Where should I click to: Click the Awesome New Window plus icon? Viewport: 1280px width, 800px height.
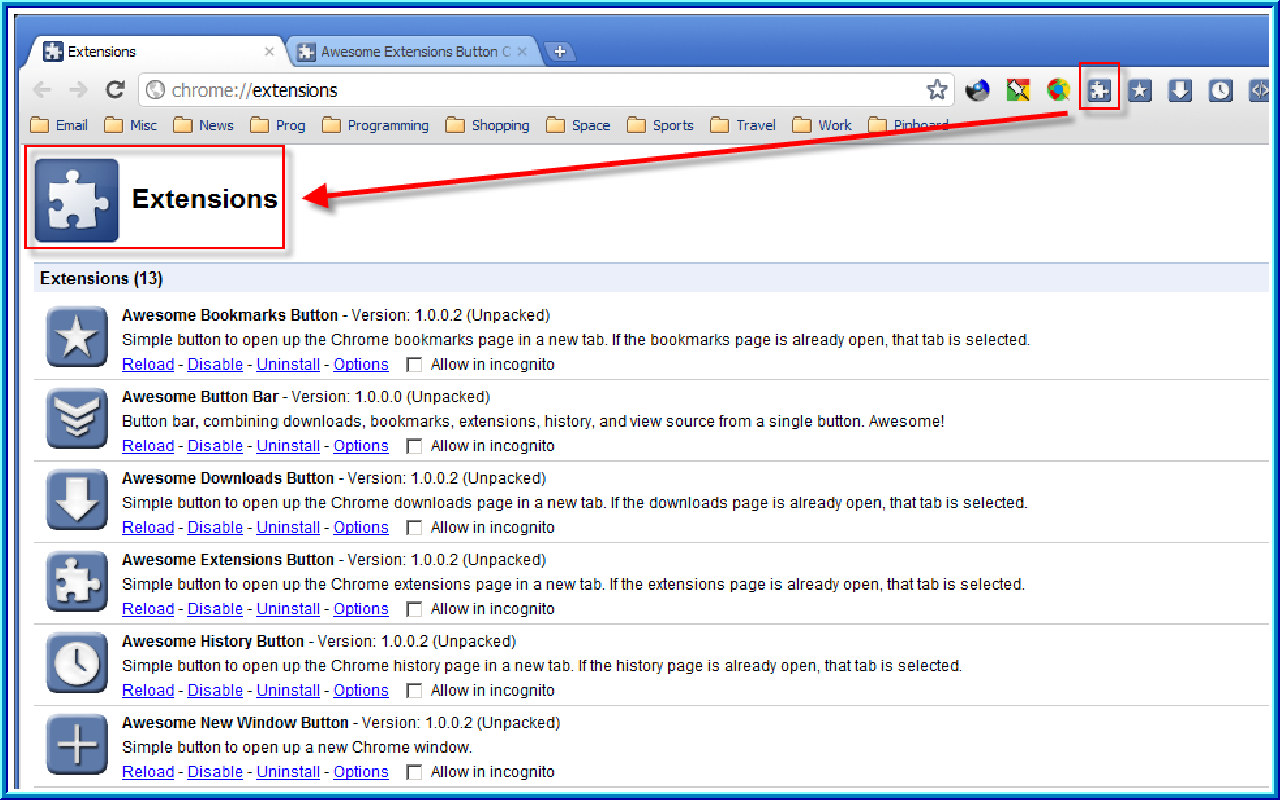pyautogui.click(x=77, y=744)
